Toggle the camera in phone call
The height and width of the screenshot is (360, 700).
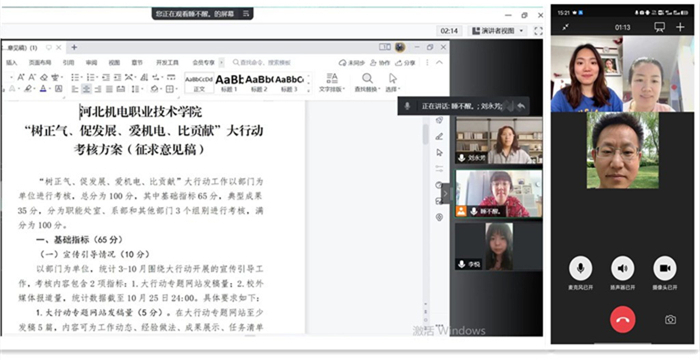(x=665, y=268)
